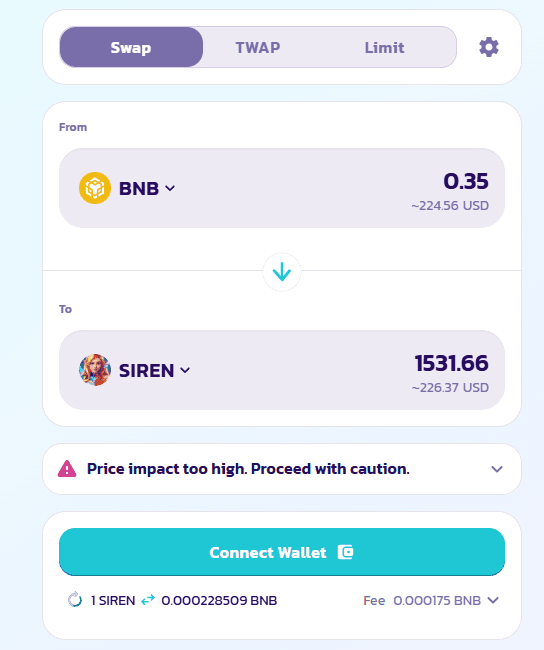Click the Connect Wallet button

(x=282, y=552)
